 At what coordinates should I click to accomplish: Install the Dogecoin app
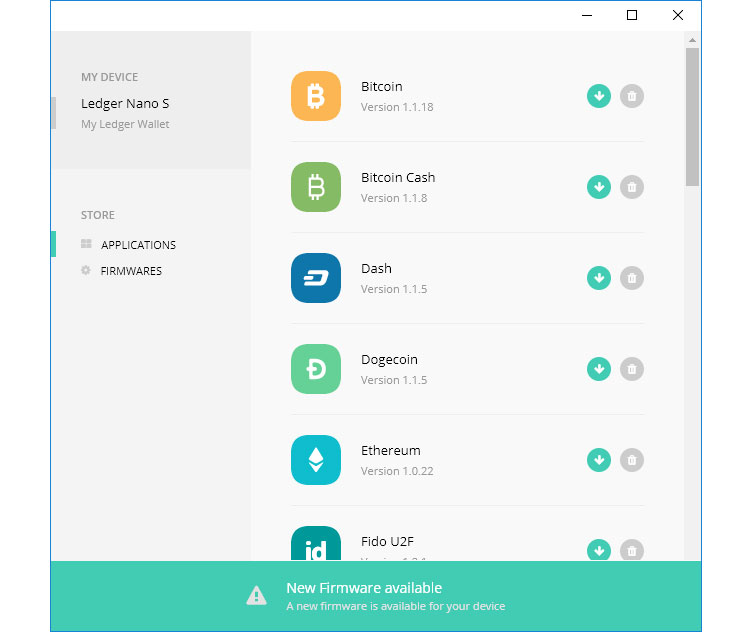pos(599,369)
